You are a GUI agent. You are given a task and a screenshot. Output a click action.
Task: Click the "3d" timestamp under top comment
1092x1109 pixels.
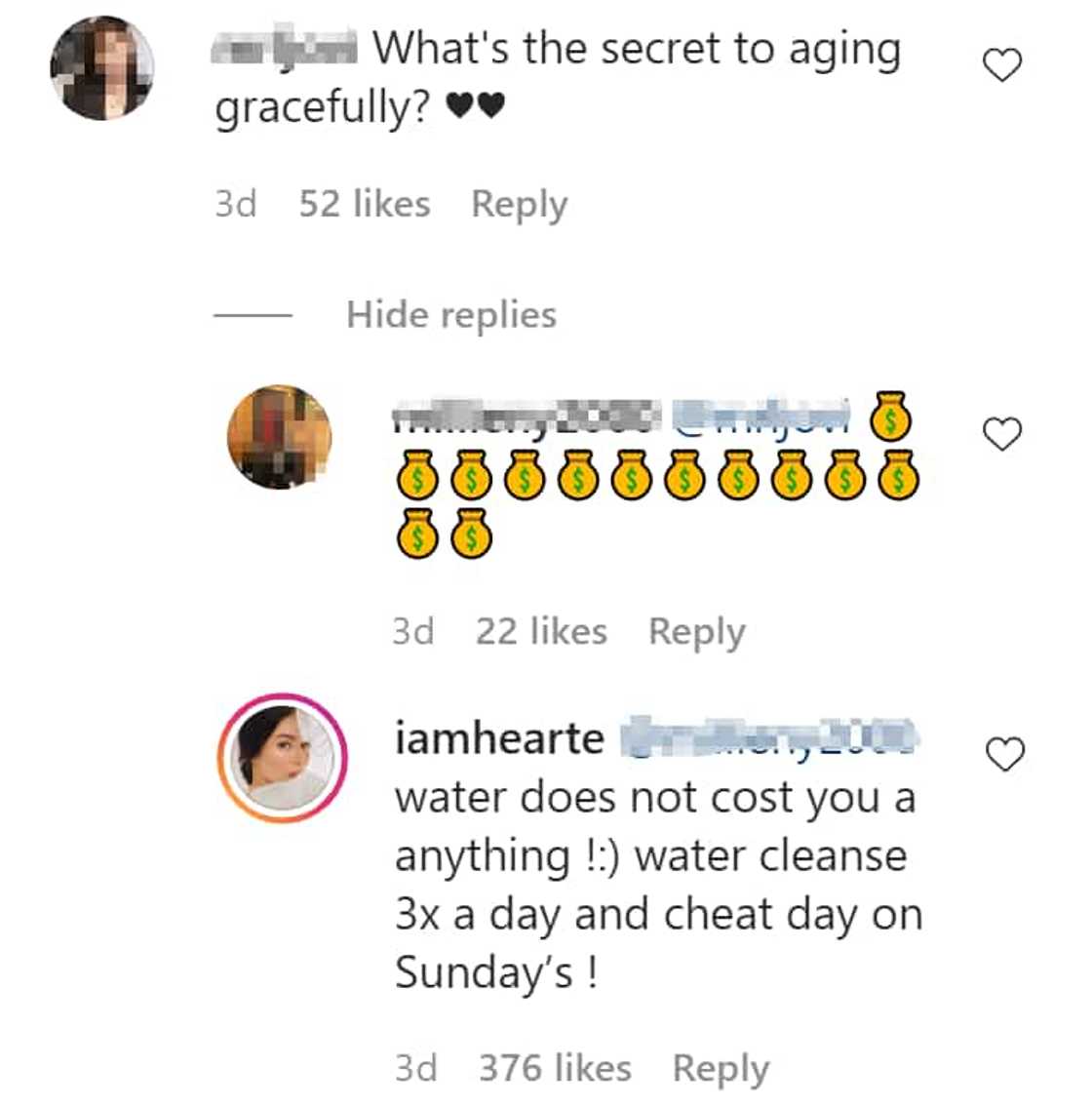pyautogui.click(x=235, y=205)
